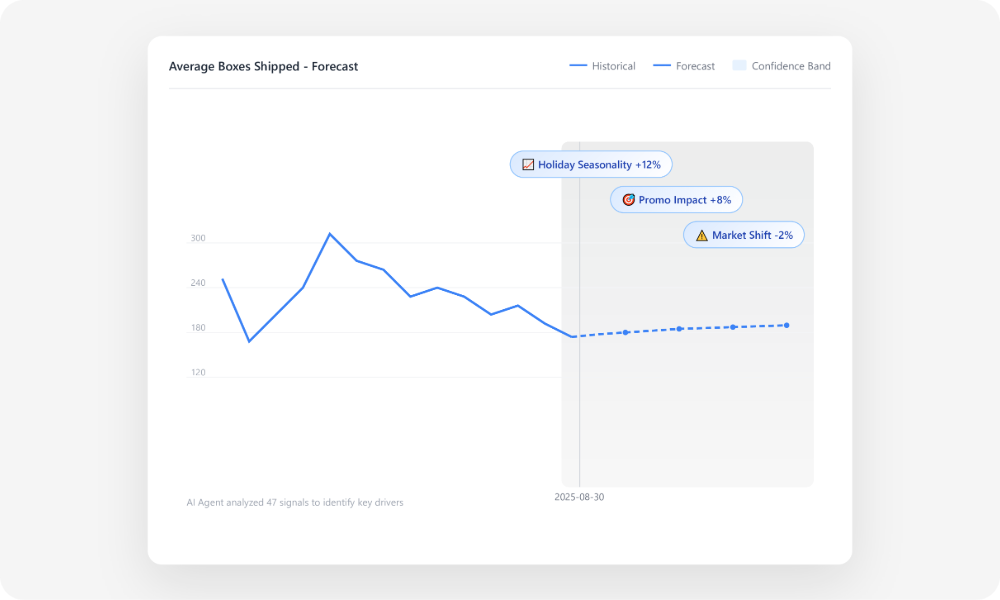
Task: Select the Promo Impact +8% annotation text
Action: tap(685, 200)
